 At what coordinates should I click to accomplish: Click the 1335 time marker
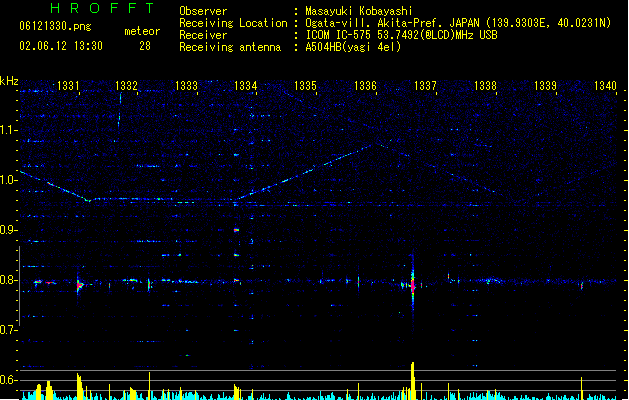[306, 86]
